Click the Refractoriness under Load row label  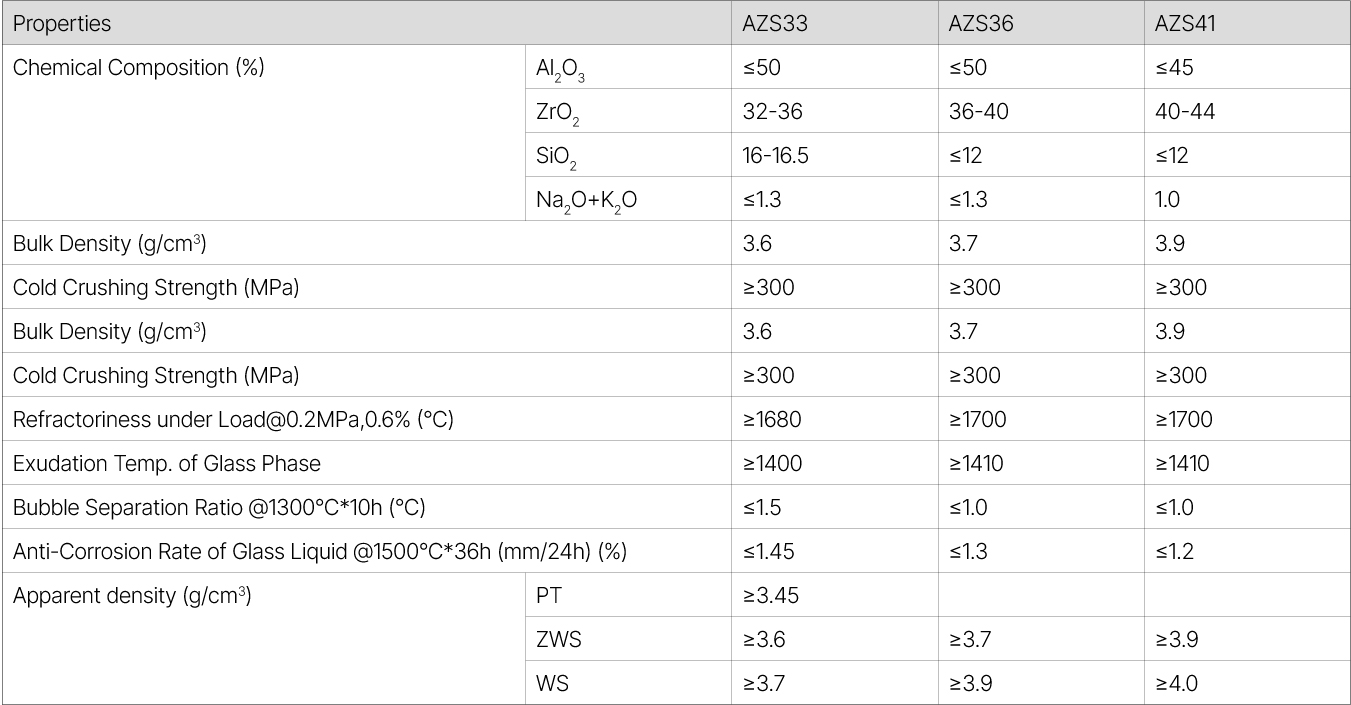coord(233,419)
